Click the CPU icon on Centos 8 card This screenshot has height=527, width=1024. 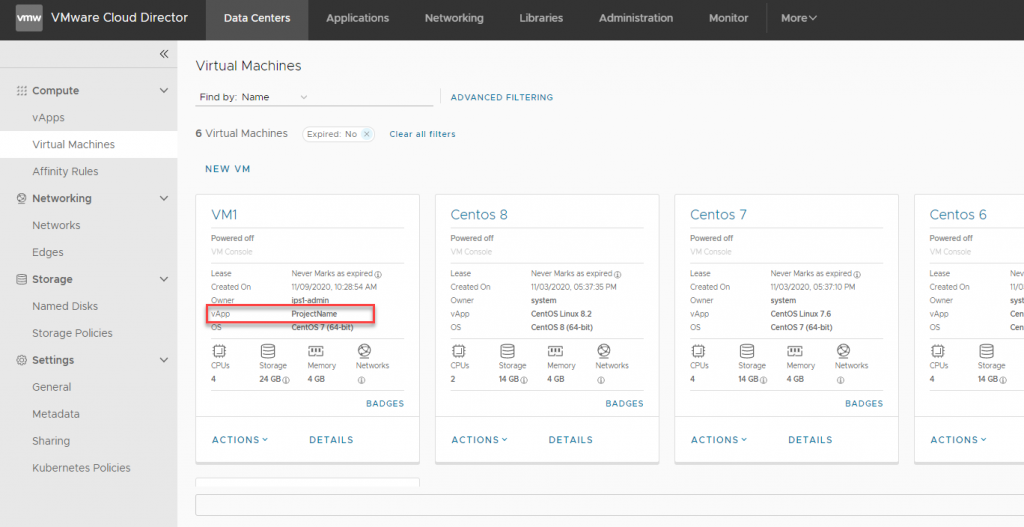pyautogui.click(x=459, y=351)
